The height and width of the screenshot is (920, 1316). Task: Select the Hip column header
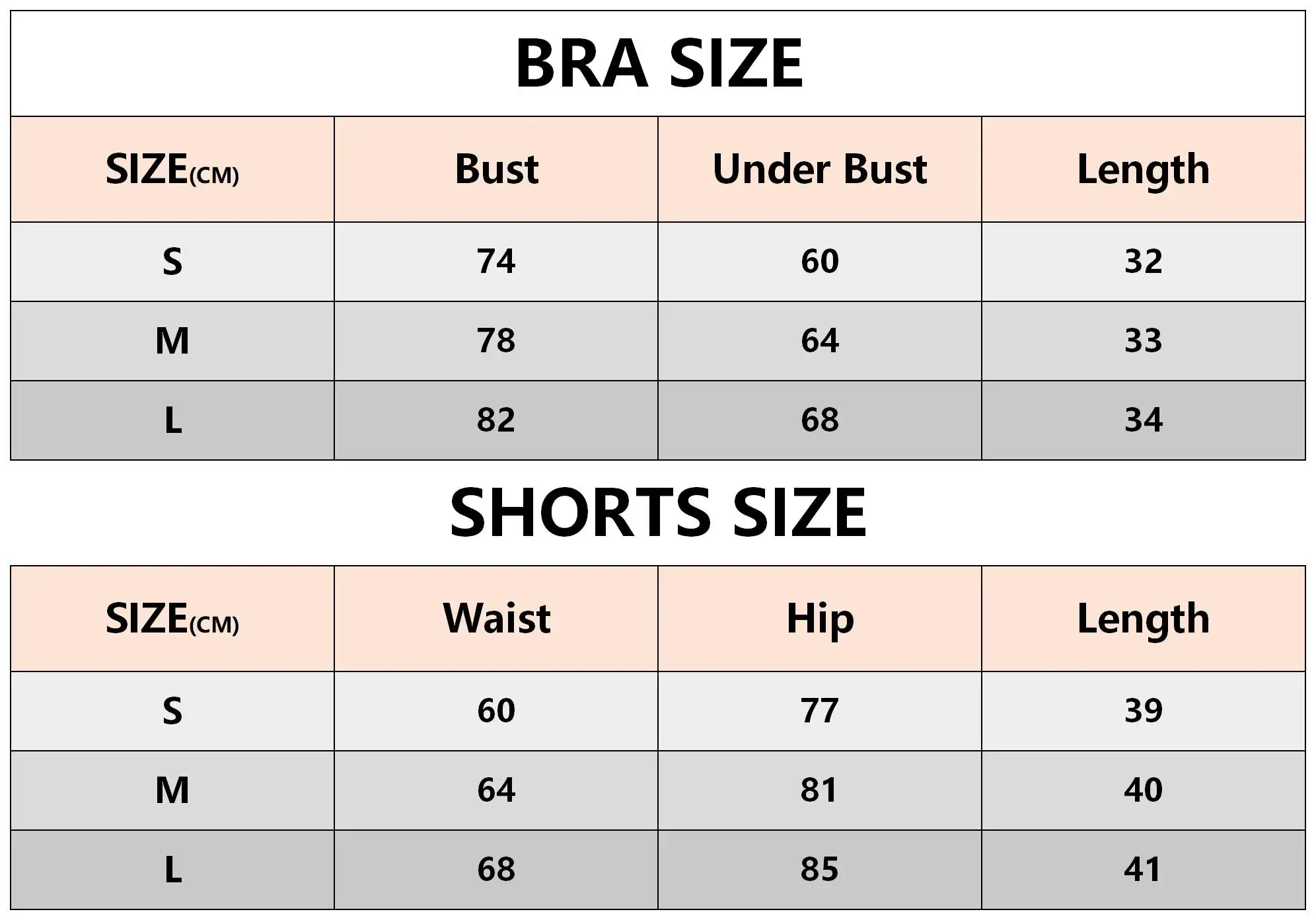pyautogui.click(x=820, y=620)
